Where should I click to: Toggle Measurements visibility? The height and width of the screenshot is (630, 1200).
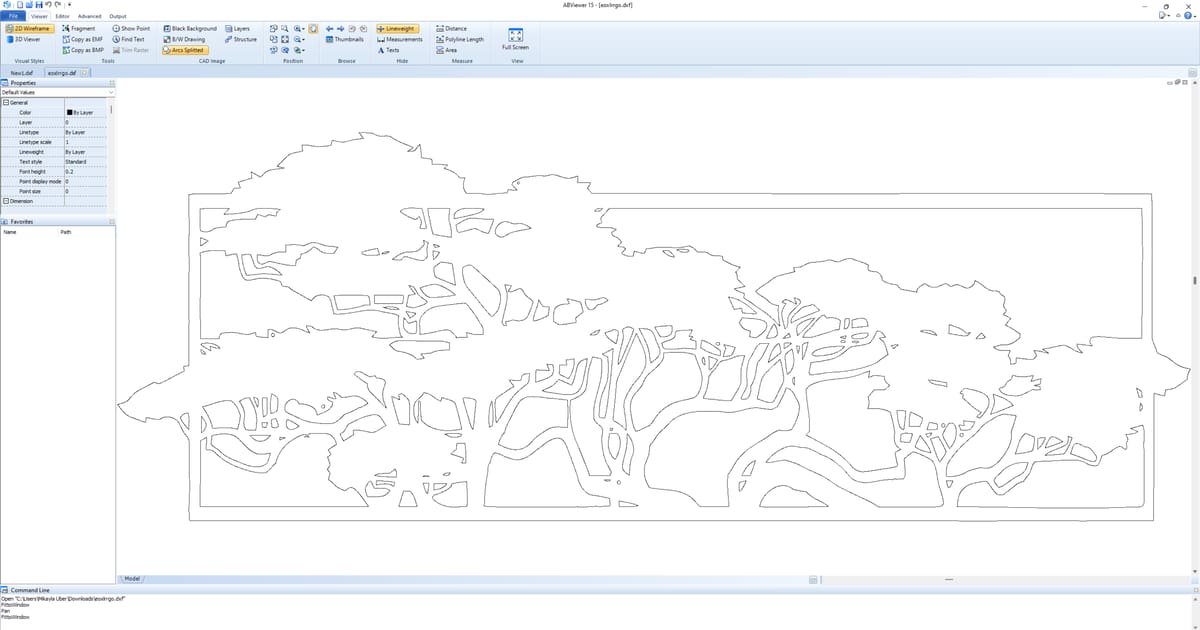click(400, 39)
